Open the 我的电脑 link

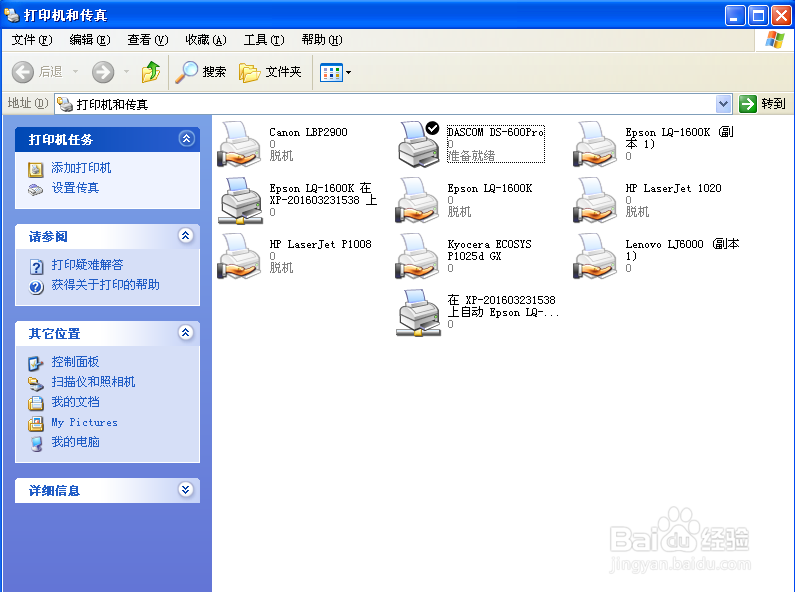[x=75, y=442]
